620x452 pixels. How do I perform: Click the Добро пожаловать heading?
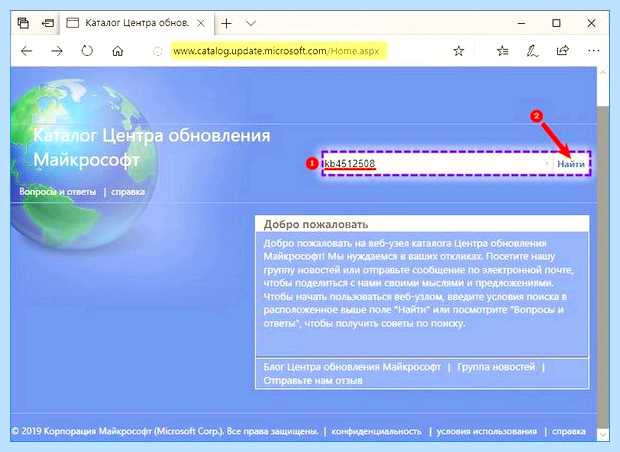[316, 225]
